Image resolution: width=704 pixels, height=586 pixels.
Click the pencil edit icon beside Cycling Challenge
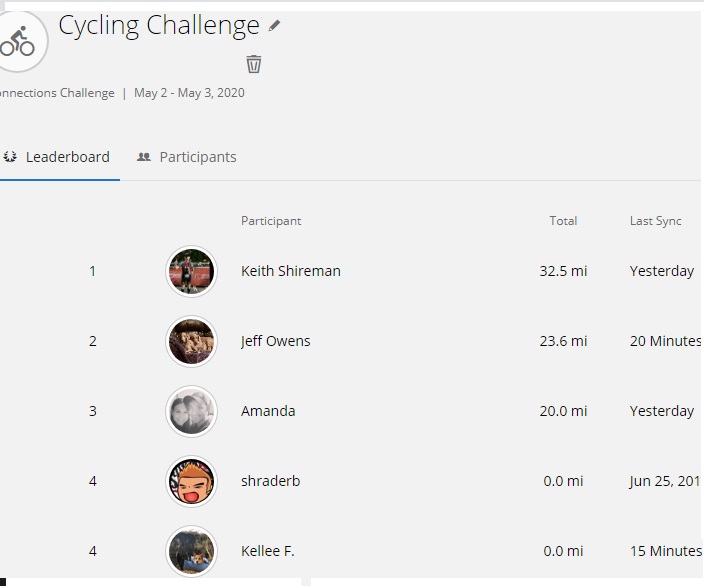[x=274, y=26]
